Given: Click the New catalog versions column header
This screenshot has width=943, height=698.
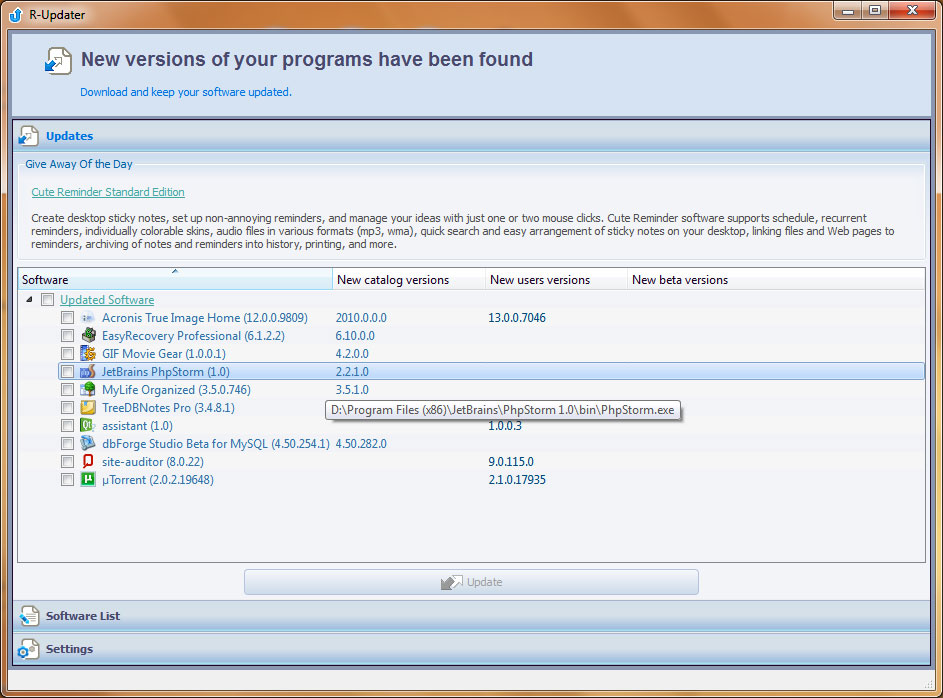Looking at the screenshot, I should [409, 280].
